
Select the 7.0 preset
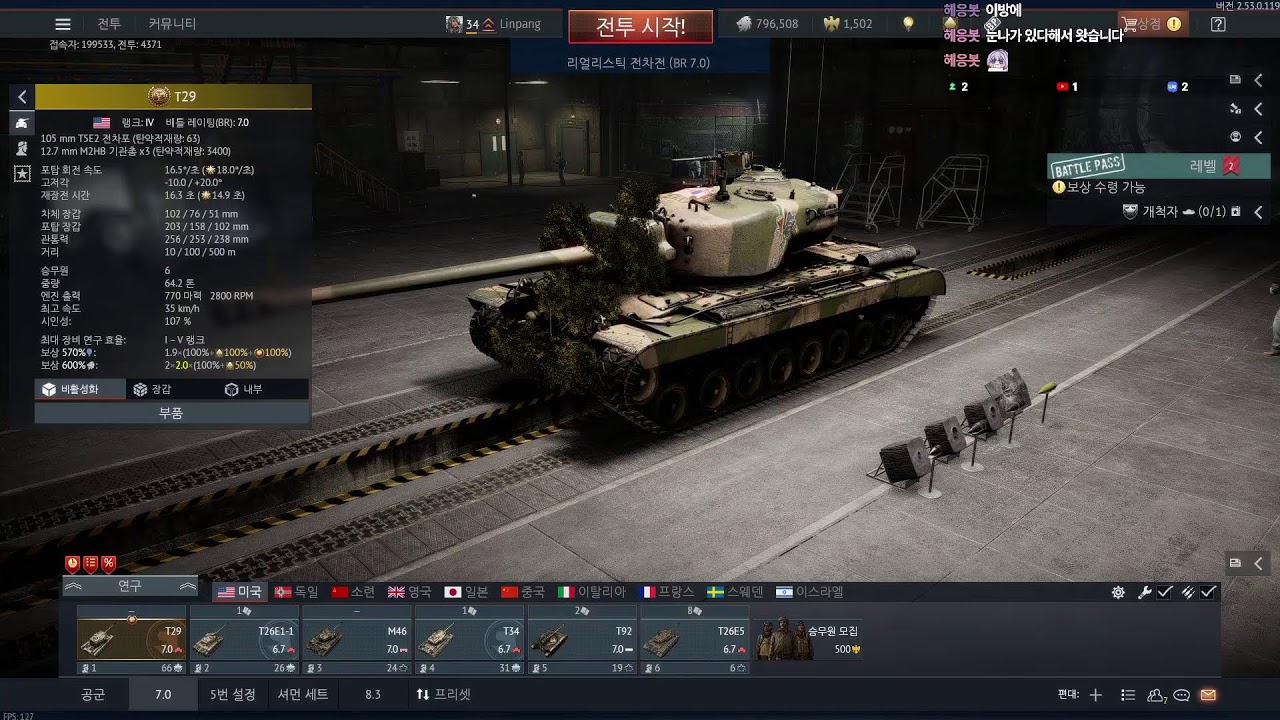point(163,694)
